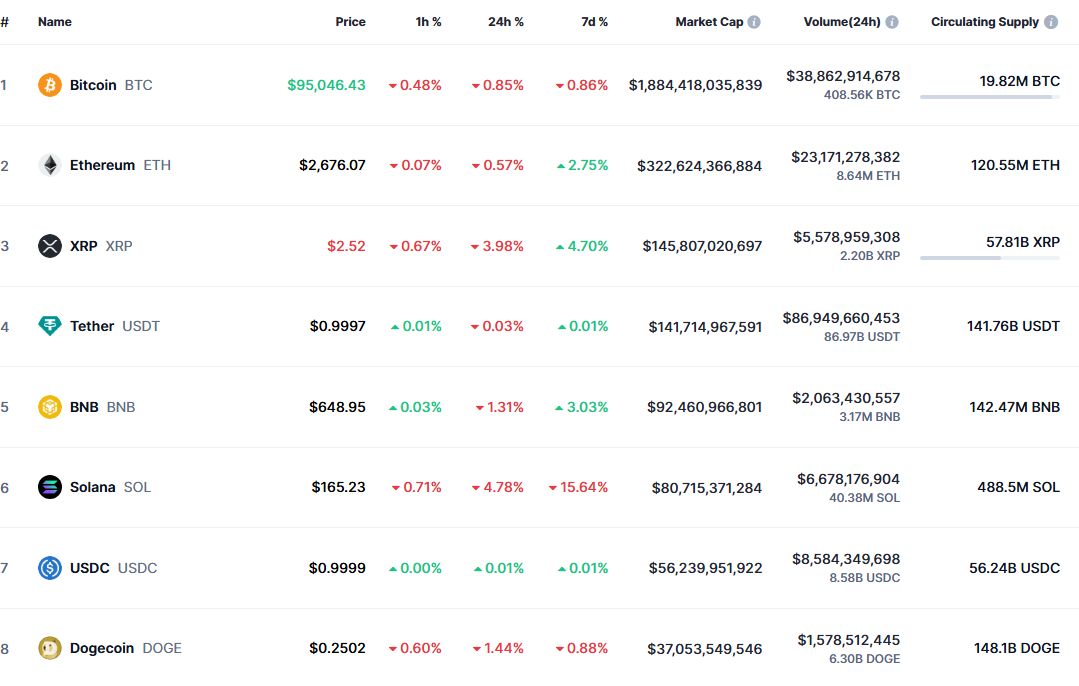1079x686 pixels.
Task: Click the Solana logo icon
Action: point(50,487)
